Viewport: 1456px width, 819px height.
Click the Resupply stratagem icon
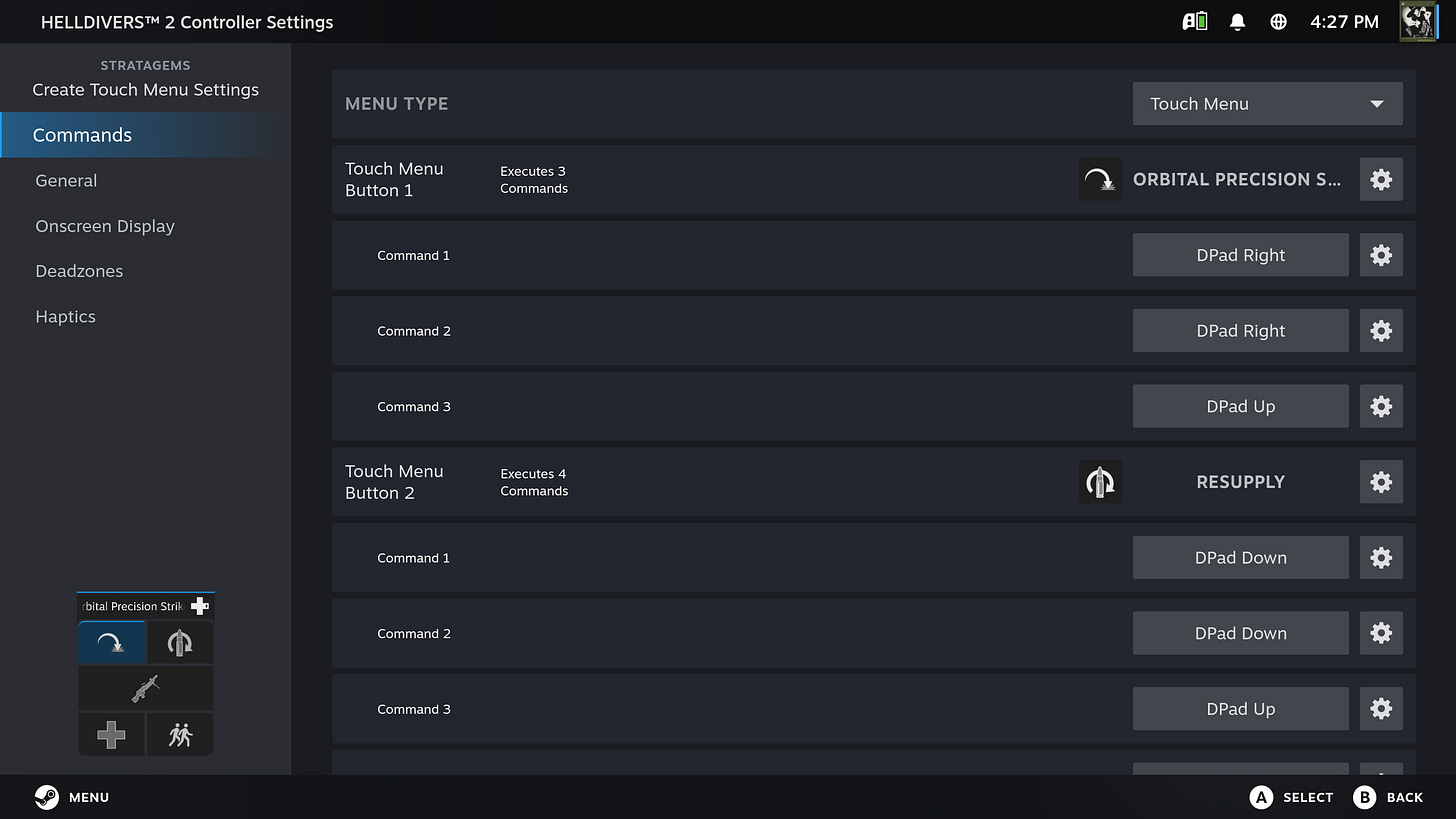click(x=1100, y=482)
